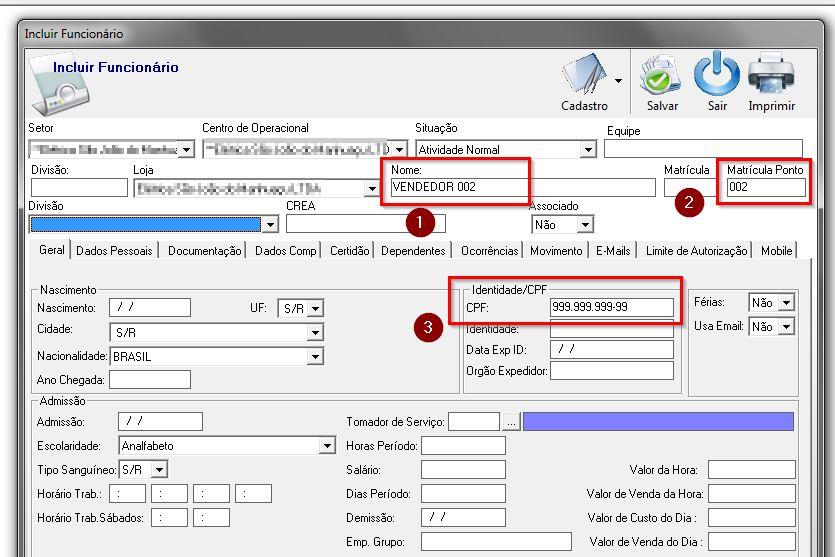Exit the form with Sair
Viewport: 835px width, 557px height.
pyautogui.click(x=717, y=81)
